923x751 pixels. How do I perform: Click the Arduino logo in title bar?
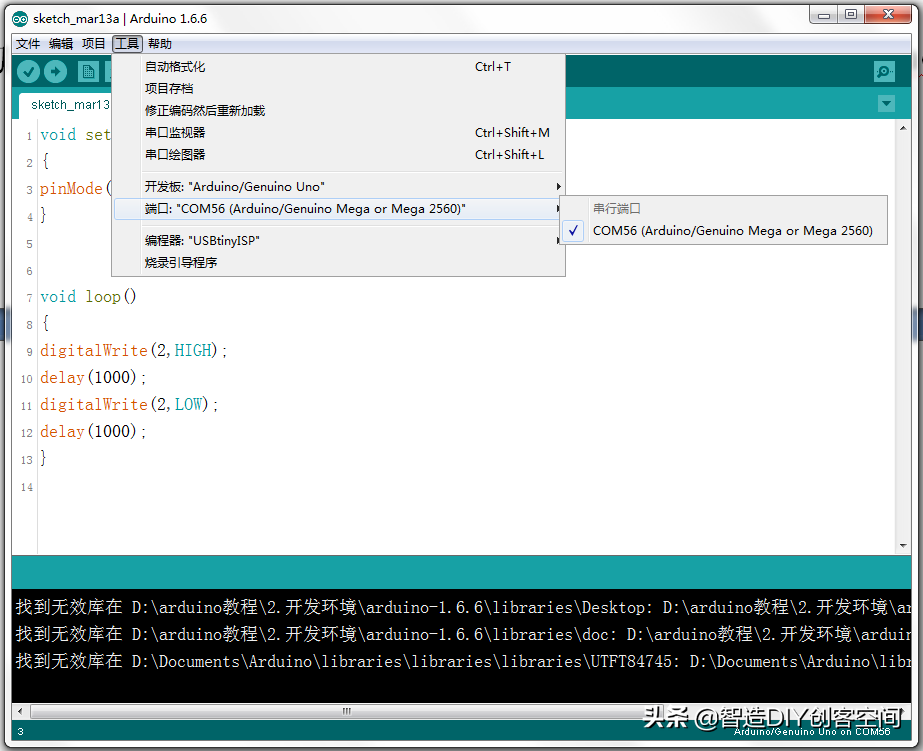(x=20, y=19)
